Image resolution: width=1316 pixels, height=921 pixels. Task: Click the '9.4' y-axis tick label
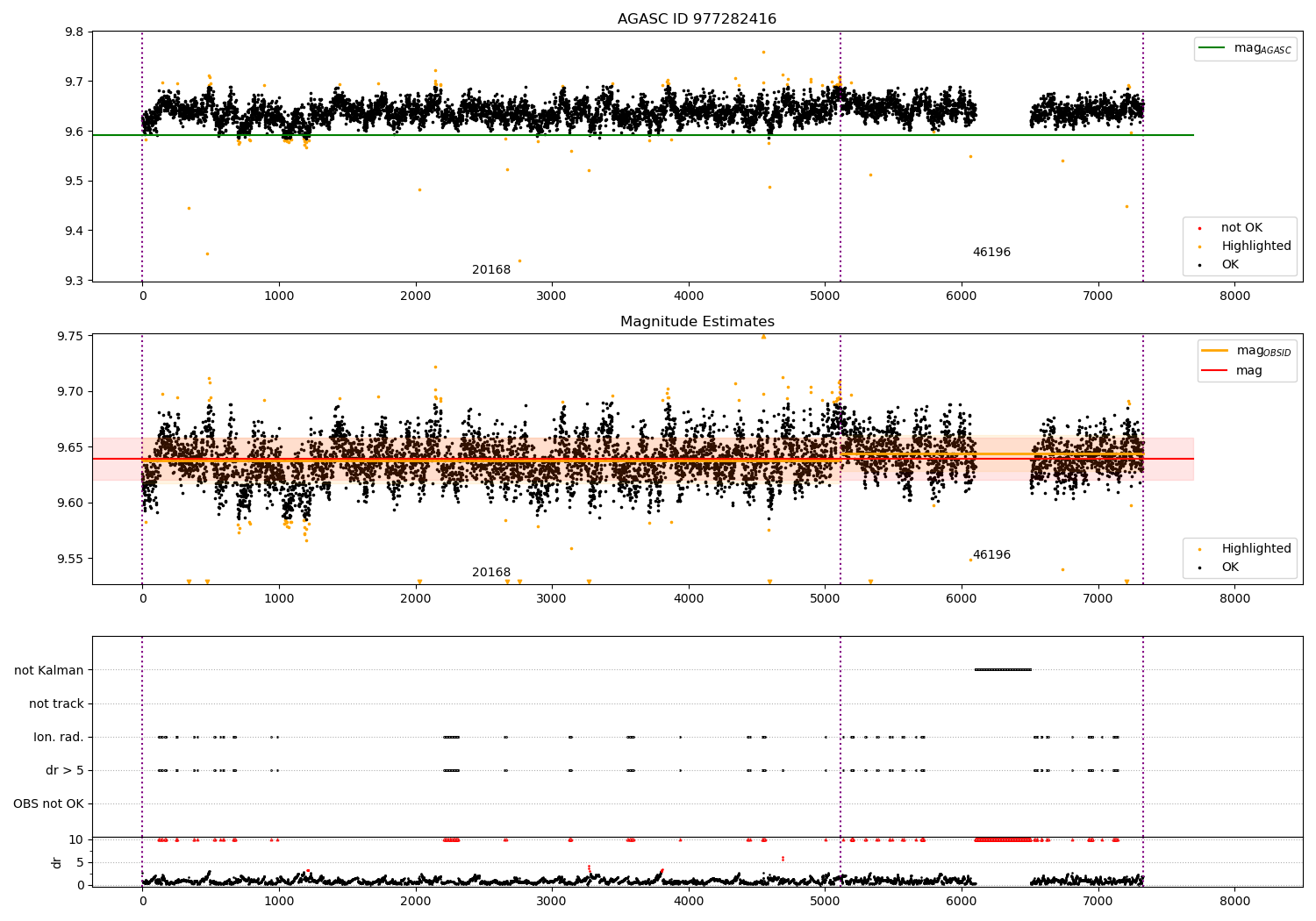tap(75, 232)
